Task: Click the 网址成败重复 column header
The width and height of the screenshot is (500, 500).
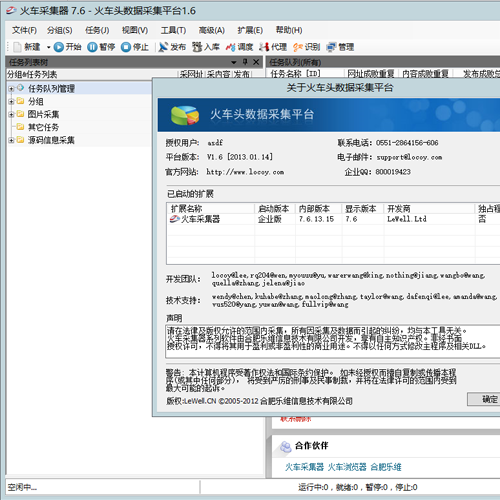Action: point(371,74)
